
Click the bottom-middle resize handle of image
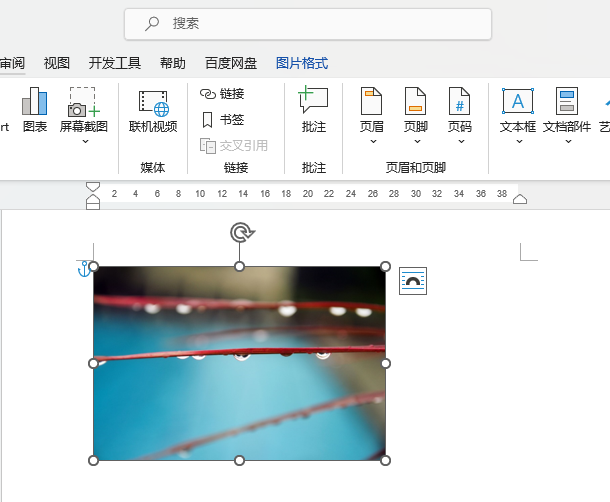240,460
